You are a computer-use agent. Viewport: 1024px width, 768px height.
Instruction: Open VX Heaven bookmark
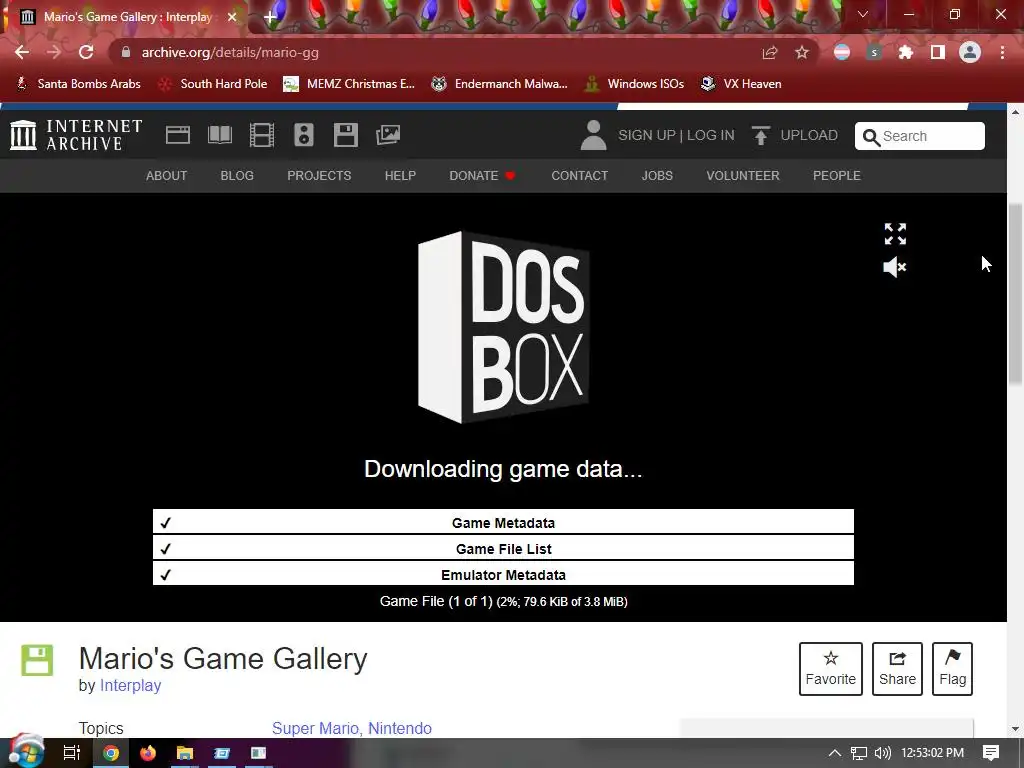pyautogui.click(x=741, y=84)
